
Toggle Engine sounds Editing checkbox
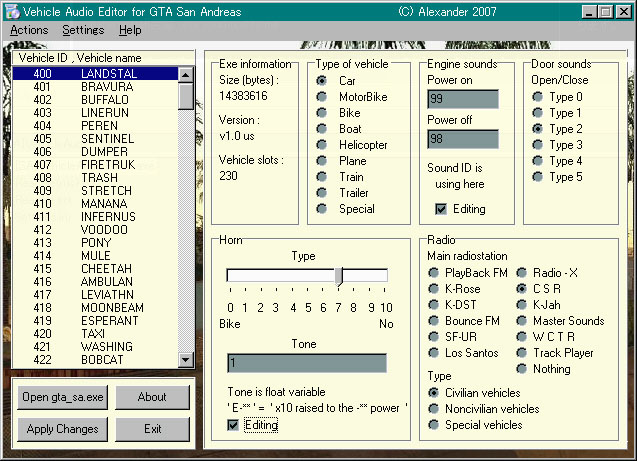click(x=441, y=209)
